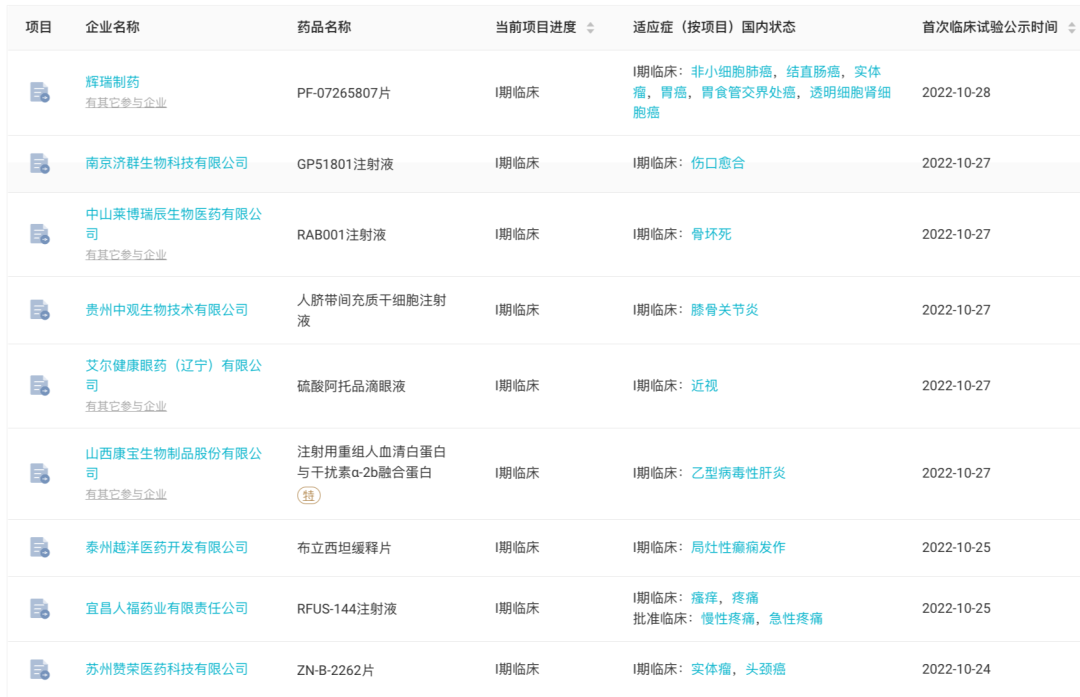Open project document icon for 辉瑞制药 row
Screen dimensions: 1080x697
point(39,93)
